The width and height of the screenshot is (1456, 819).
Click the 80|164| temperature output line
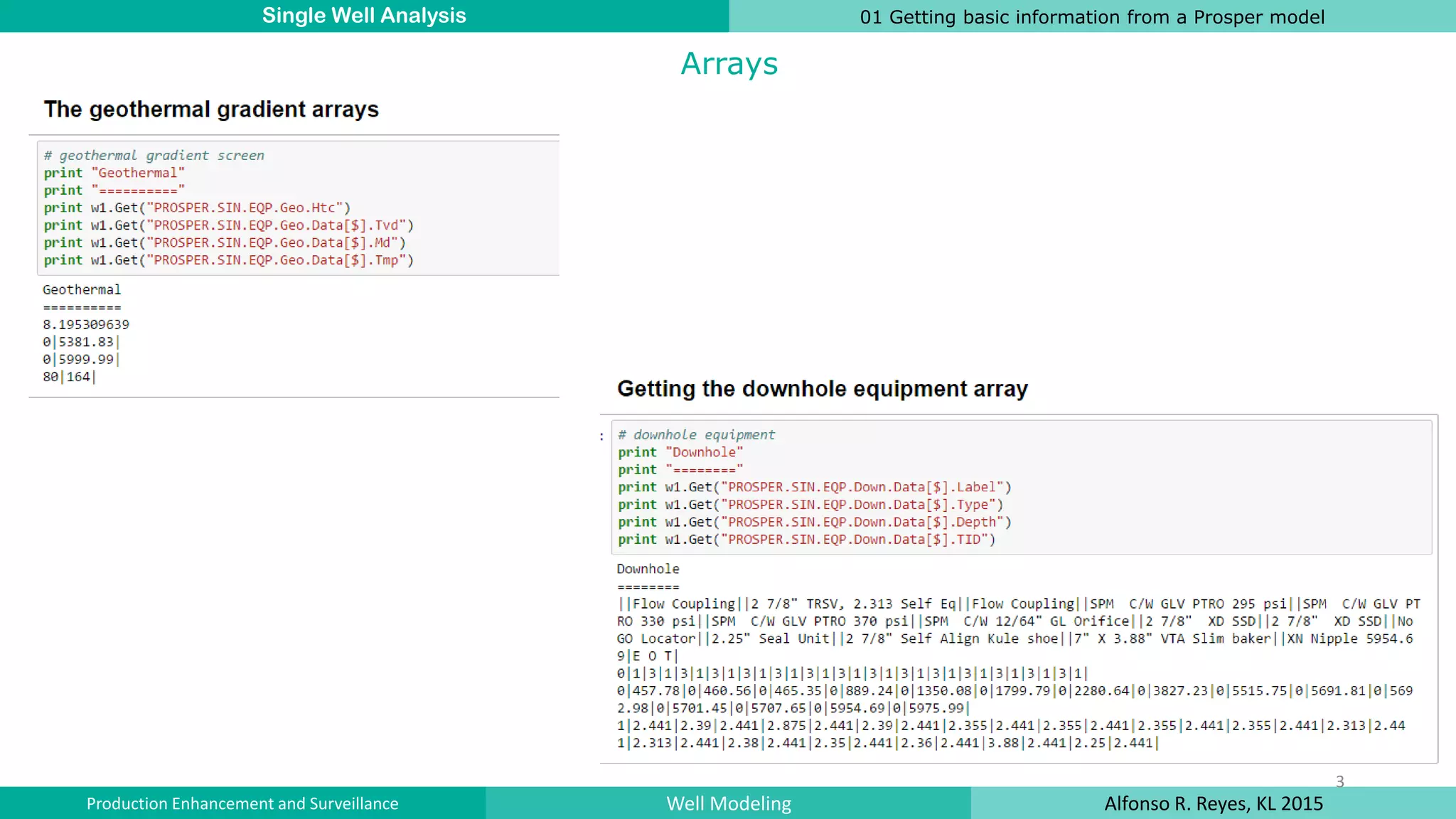pos(69,377)
